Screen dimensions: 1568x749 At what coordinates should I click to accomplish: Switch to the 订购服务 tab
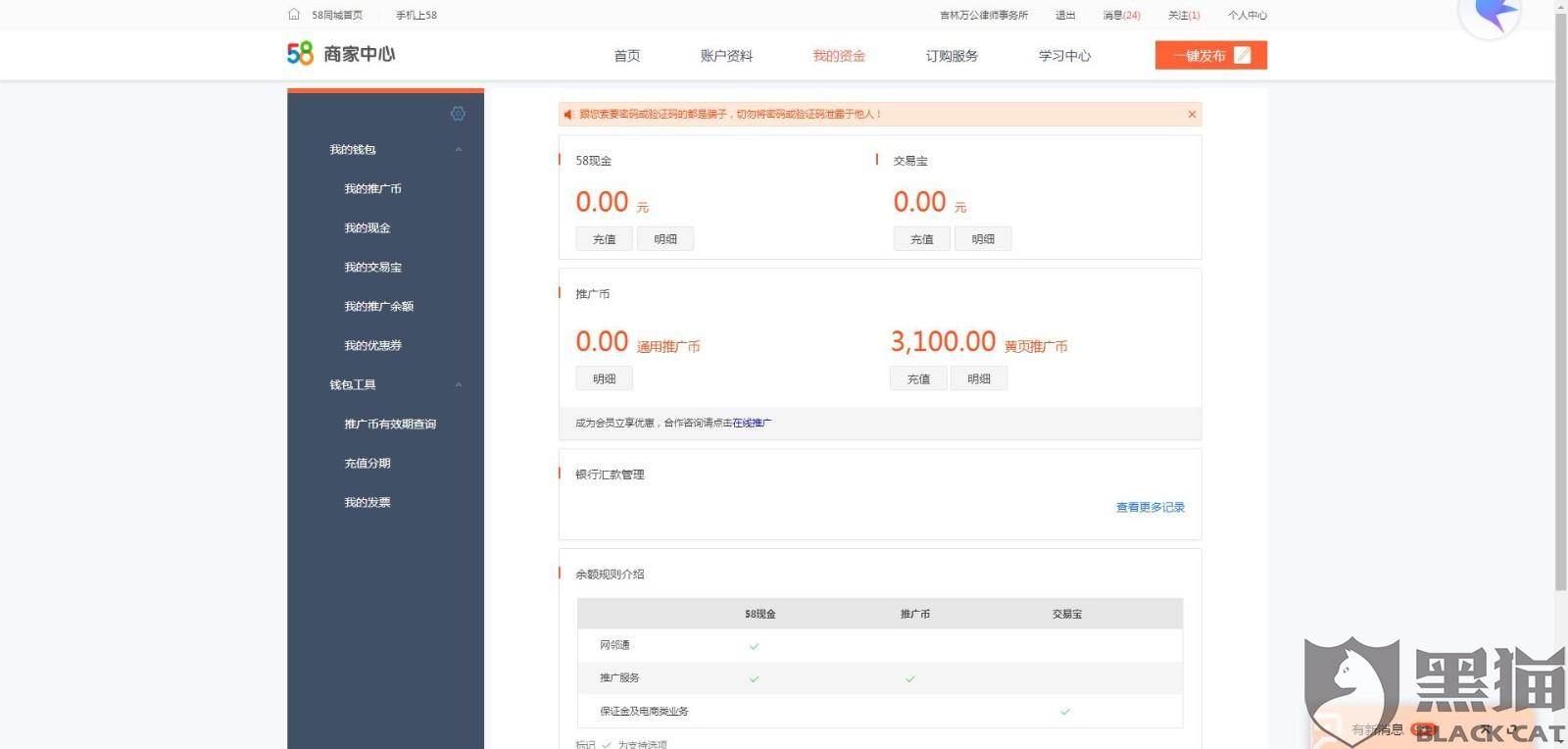pos(952,56)
